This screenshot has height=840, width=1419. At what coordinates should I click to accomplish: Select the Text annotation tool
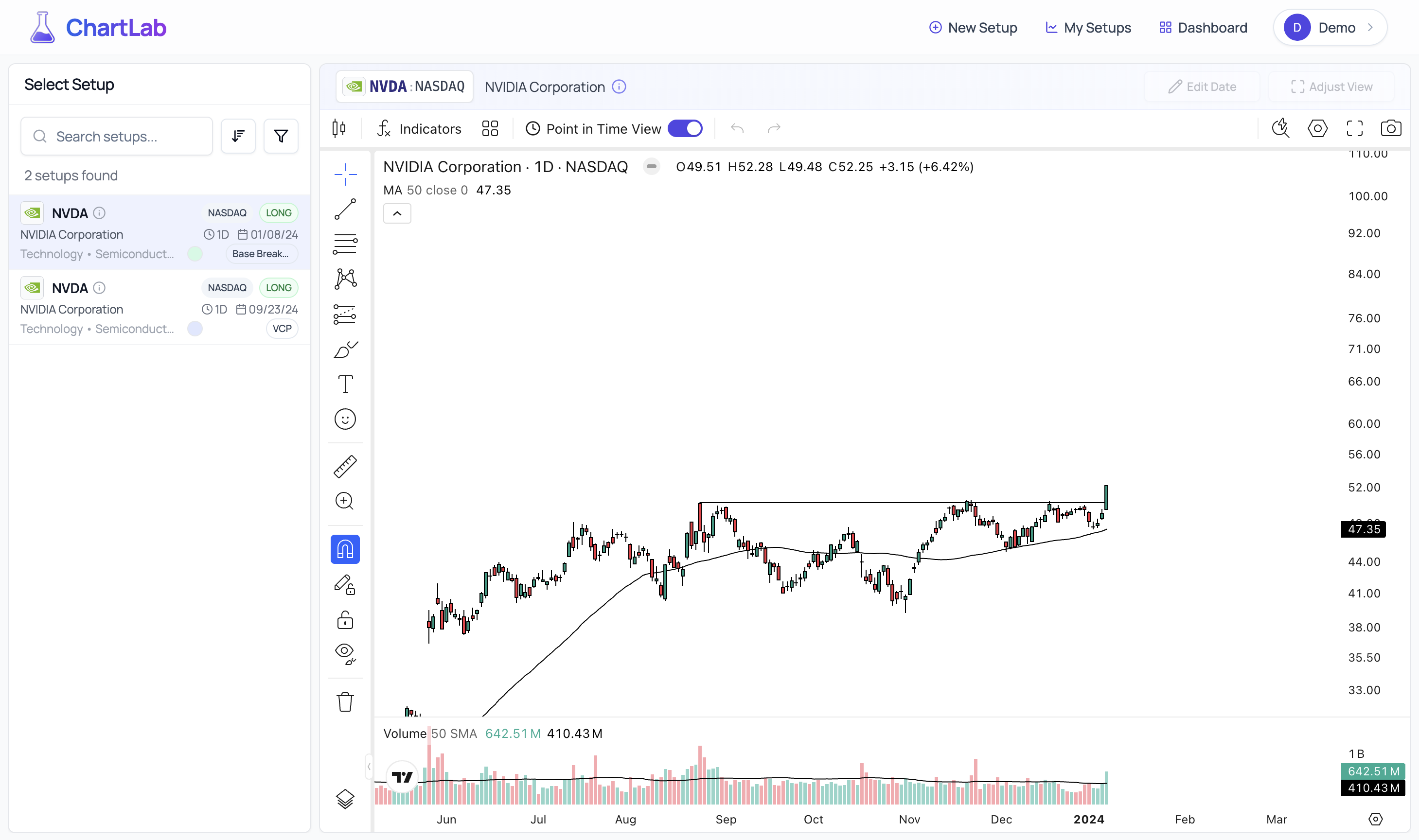click(x=345, y=385)
